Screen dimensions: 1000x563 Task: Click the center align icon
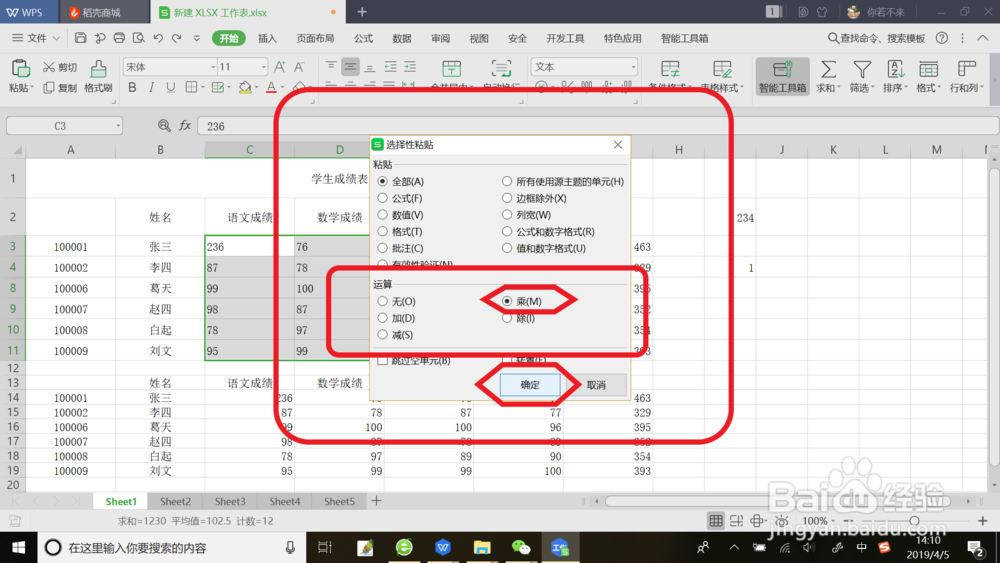[350, 67]
